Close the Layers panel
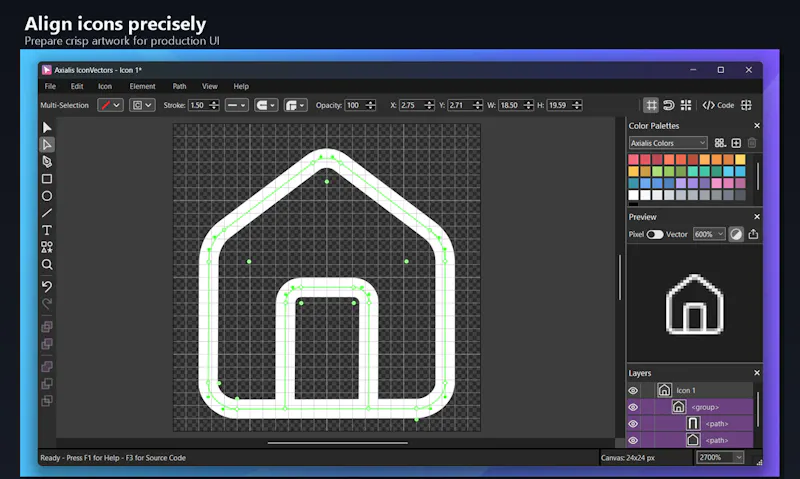The image size is (800, 479). pos(757,373)
